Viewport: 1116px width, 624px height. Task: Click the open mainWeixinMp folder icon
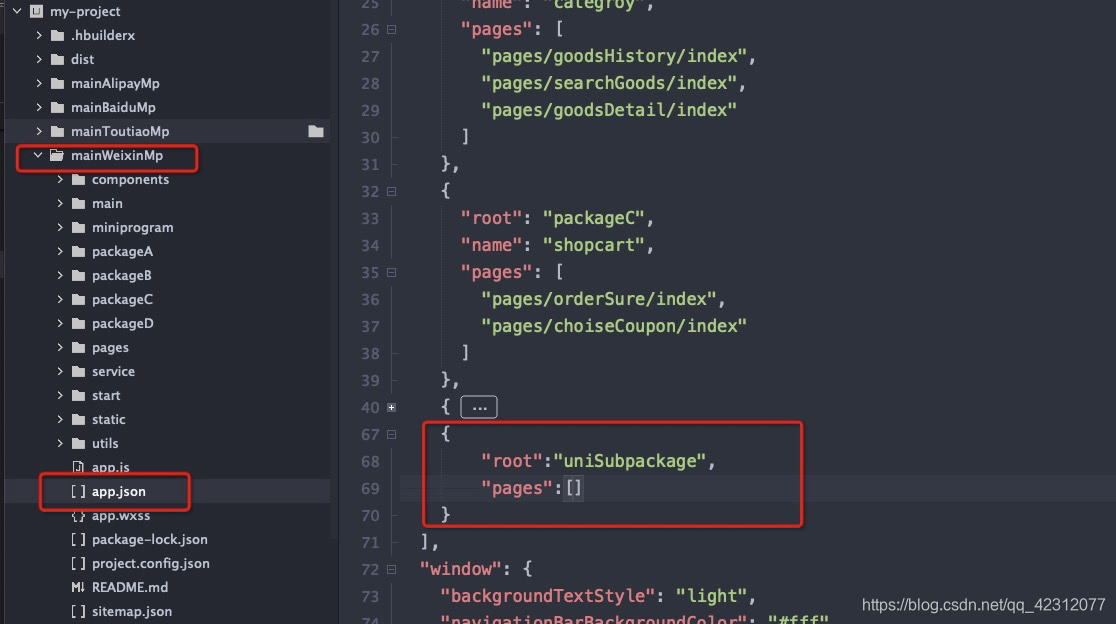[57, 155]
